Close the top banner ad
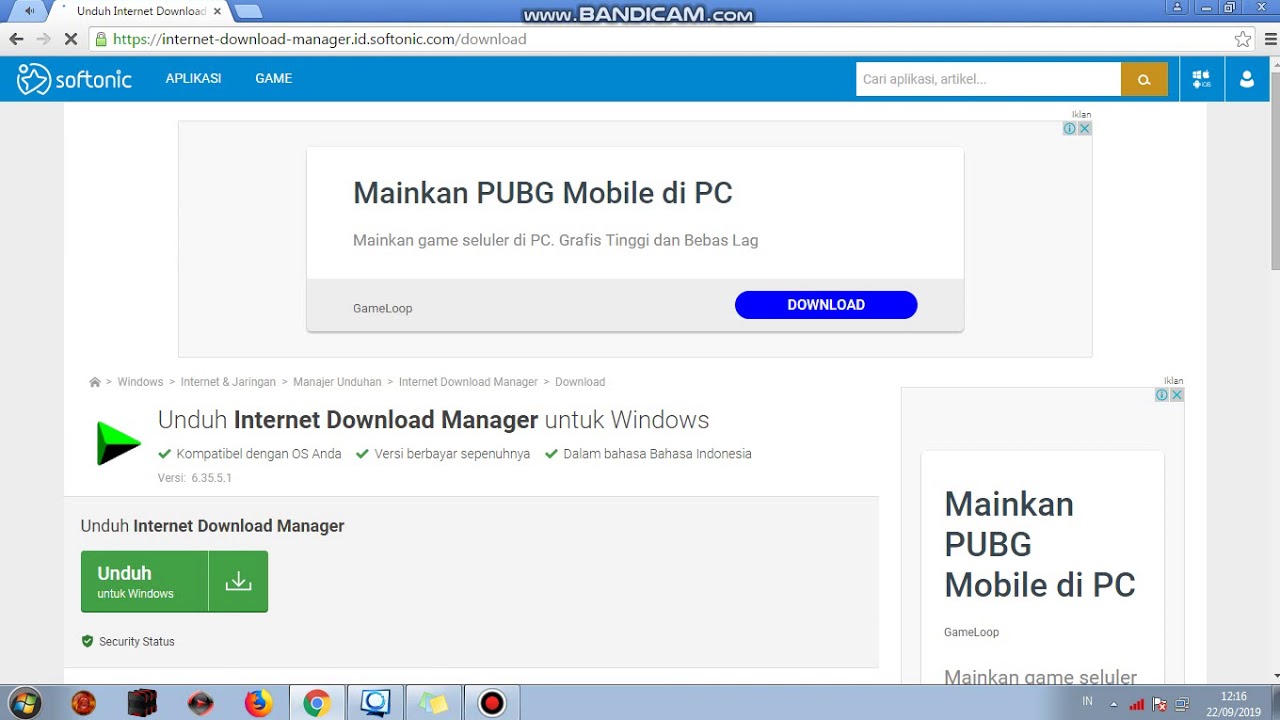 1084,129
